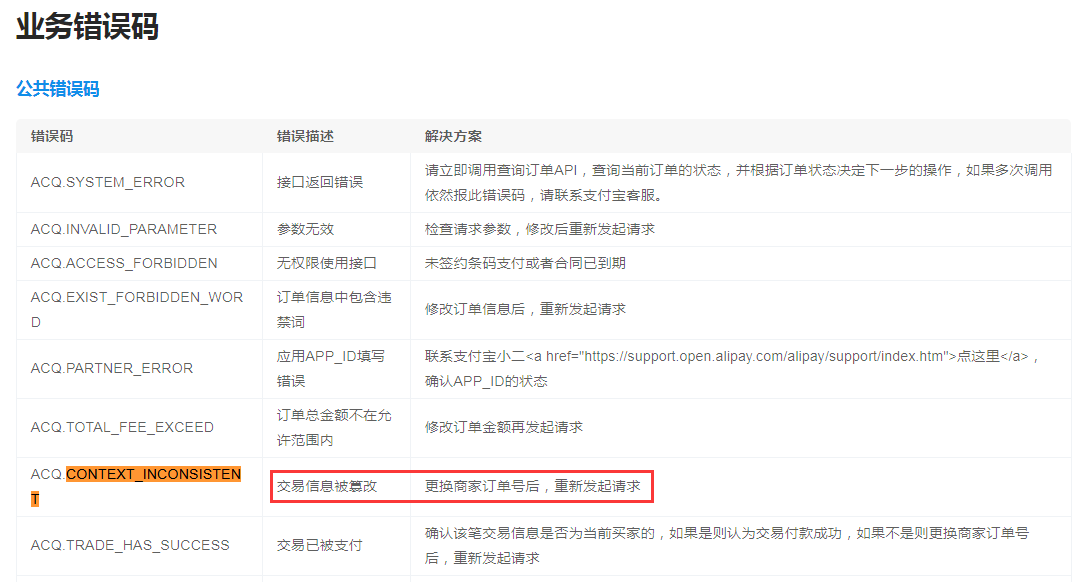Click the solution text starting 确认该笔交易信息

pos(727,545)
